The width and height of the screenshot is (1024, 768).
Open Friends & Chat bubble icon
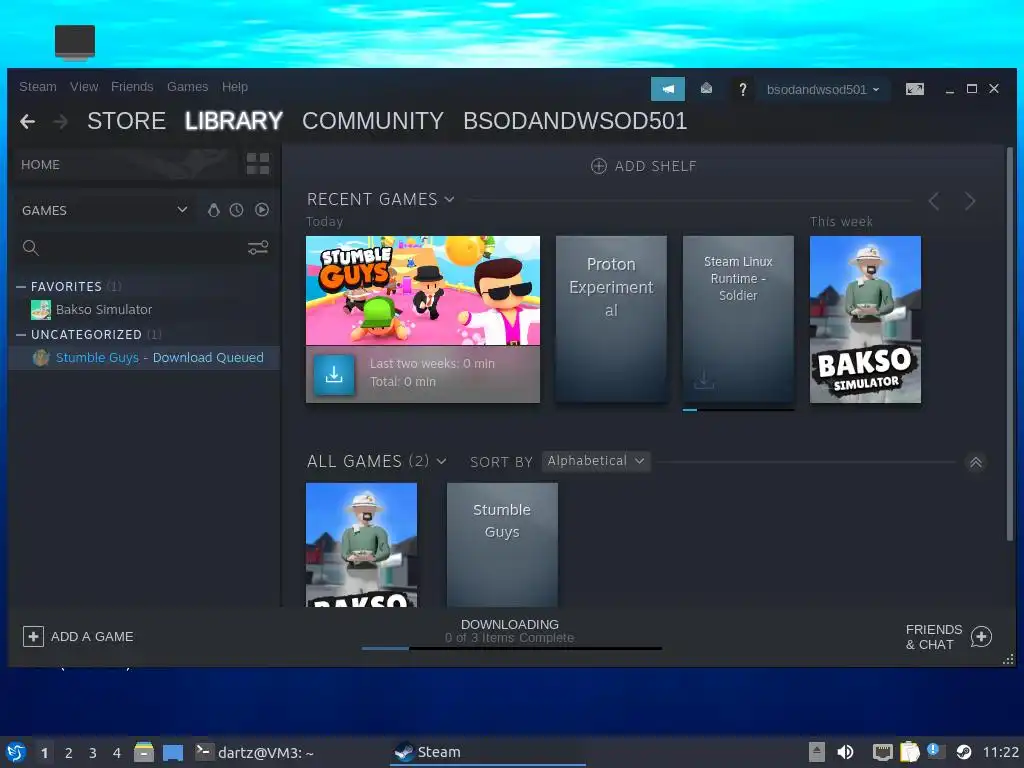tap(981, 636)
